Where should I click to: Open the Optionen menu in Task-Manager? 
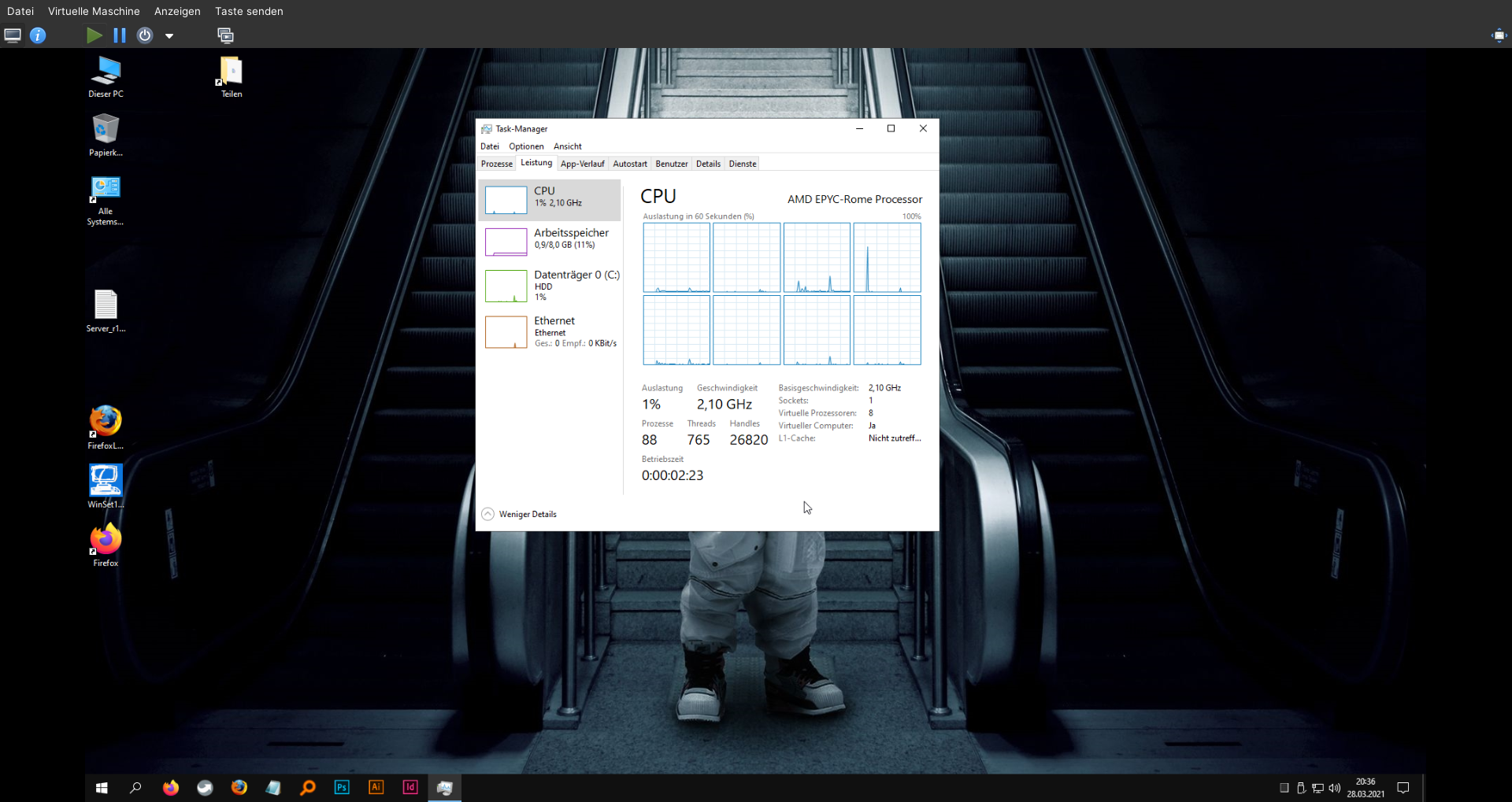[x=526, y=146]
